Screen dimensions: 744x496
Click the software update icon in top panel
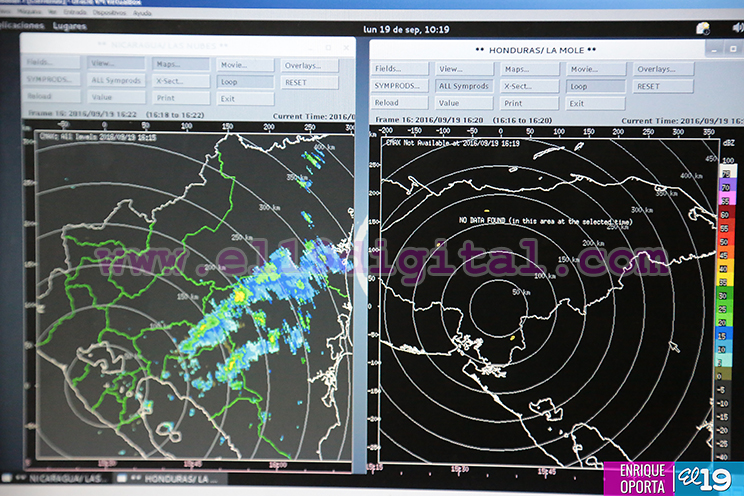(x=703, y=28)
